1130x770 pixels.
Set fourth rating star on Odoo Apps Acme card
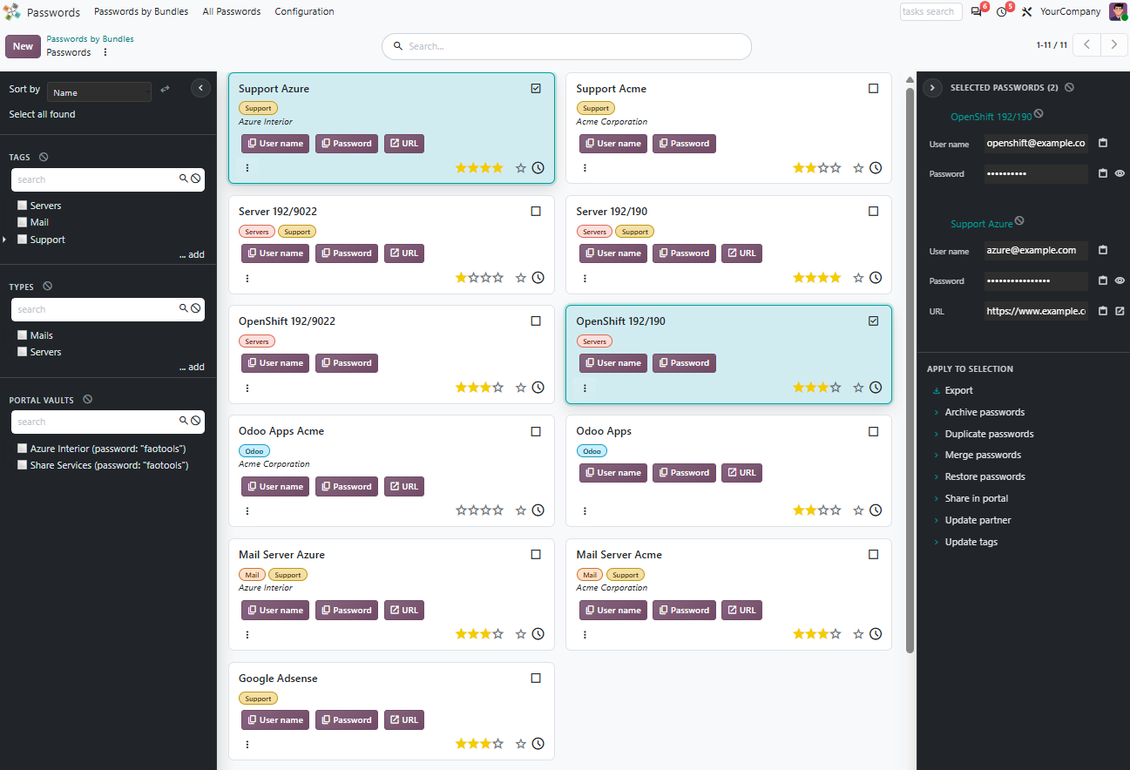[498, 510]
